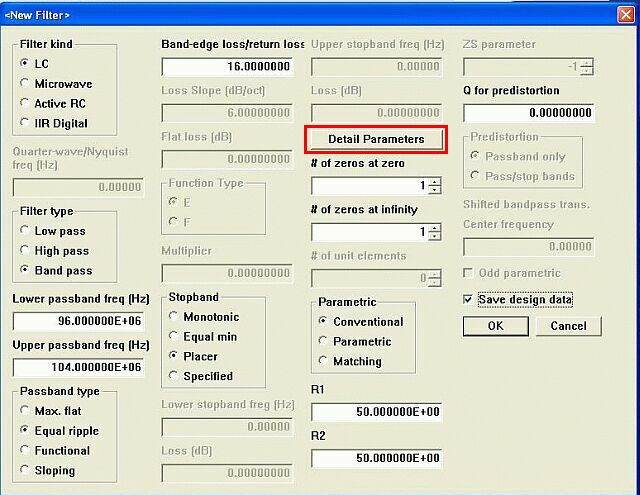Toggle the Save design data checkbox
This screenshot has width=640, height=495.
pos(469,299)
